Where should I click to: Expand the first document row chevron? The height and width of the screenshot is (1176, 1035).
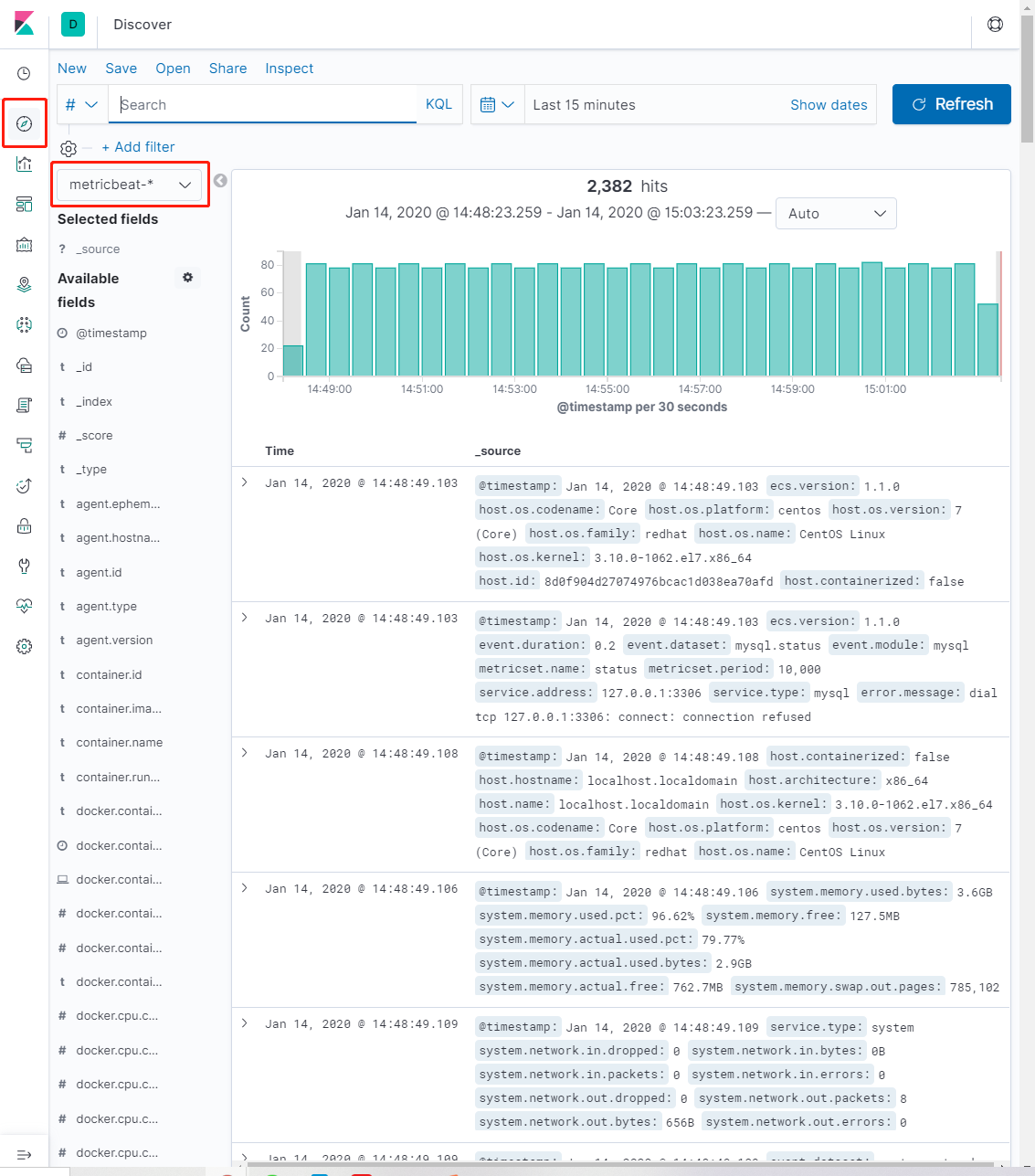[244, 482]
